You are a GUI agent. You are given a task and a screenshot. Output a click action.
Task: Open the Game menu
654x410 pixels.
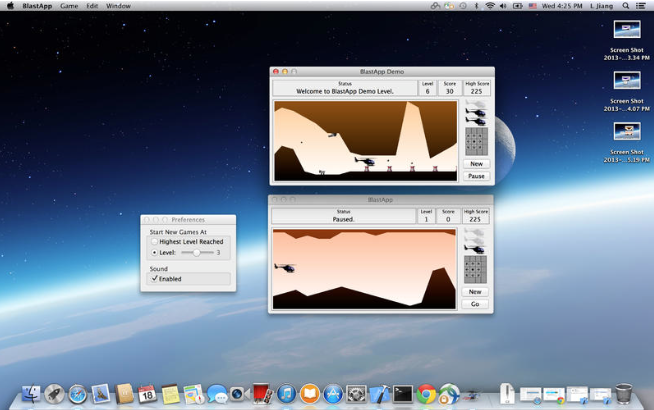[x=69, y=6]
